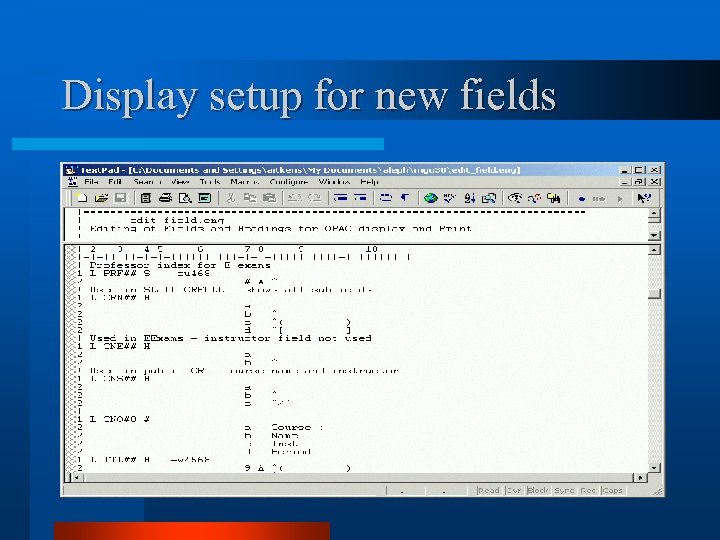Image resolution: width=720 pixels, height=540 pixels.
Task: Click the upper pane's scroll down arrow
Action: [x=654, y=236]
